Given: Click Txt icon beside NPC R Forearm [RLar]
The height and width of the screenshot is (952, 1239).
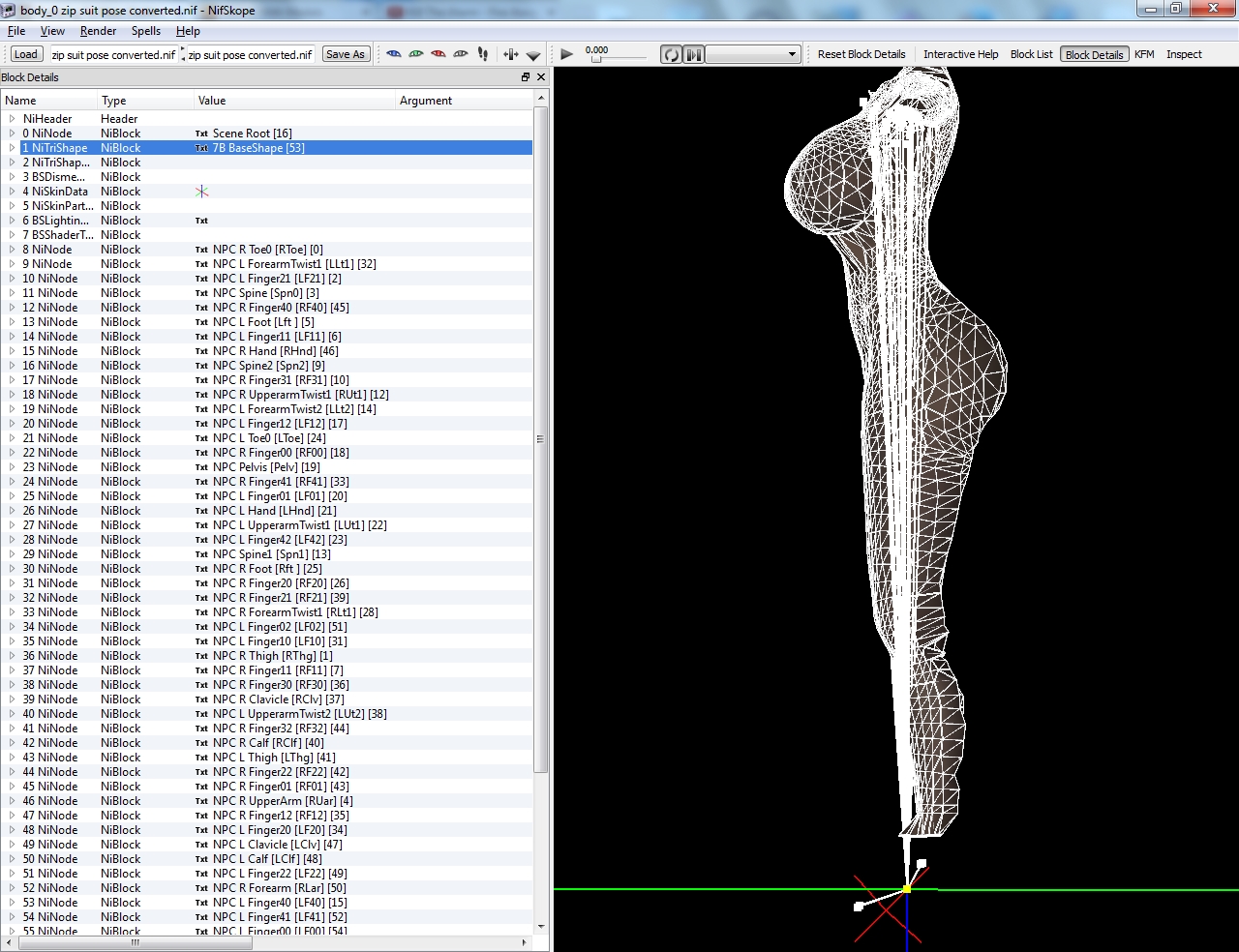Looking at the screenshot, I should tap(201, 888).
